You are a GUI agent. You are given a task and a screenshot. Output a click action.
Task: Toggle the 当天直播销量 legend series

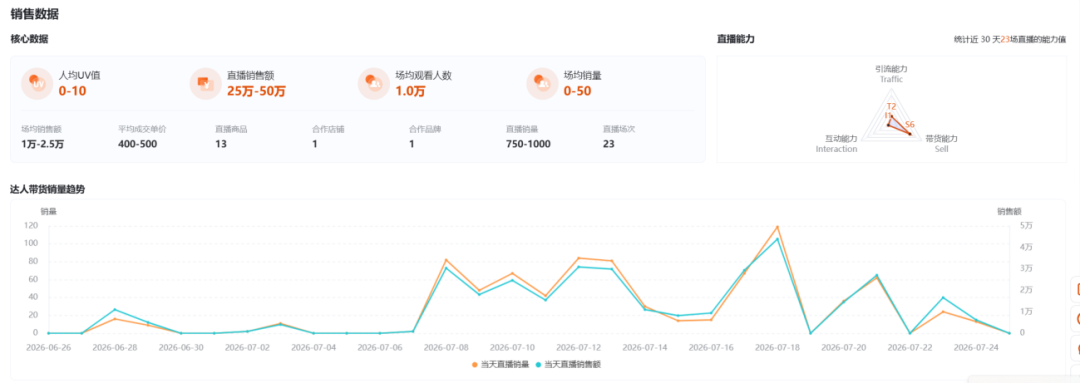500,364
